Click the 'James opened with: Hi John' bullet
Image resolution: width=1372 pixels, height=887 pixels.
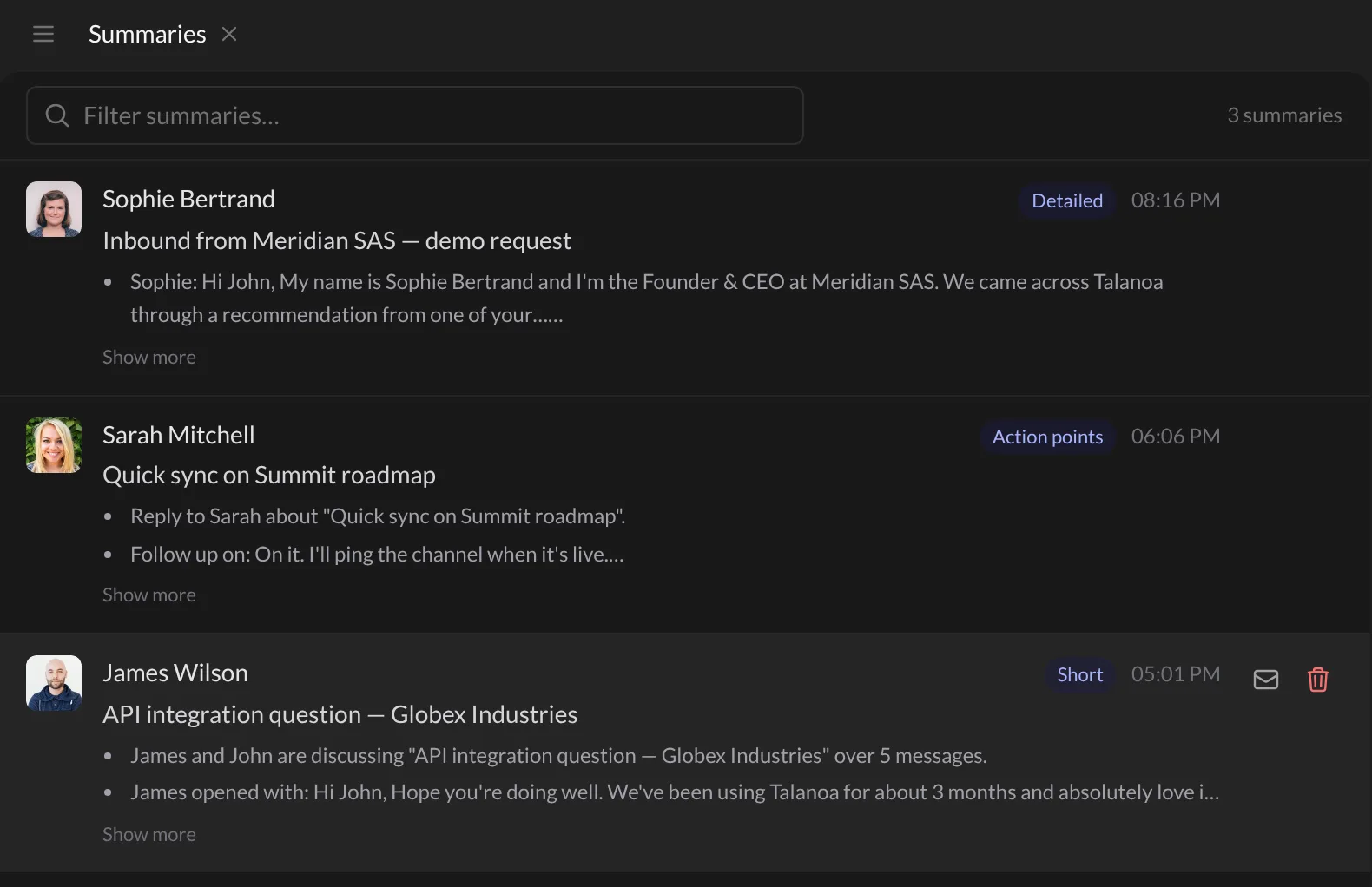(675, 792)
